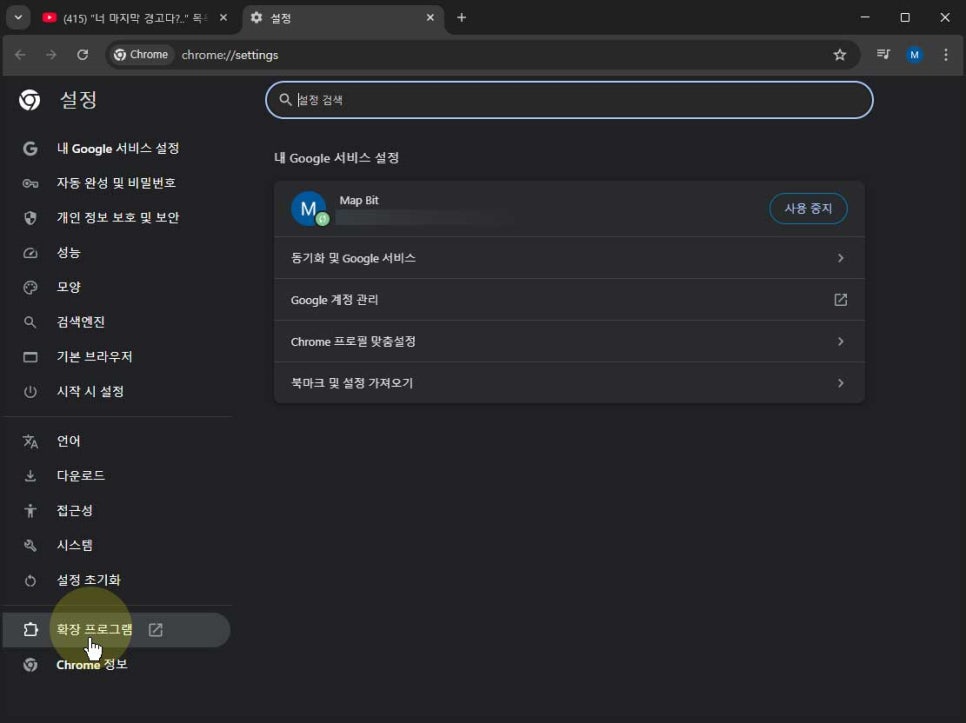Viewport: 966px width, 723px height.
Task: Open 언어 language settings
Action: (68, 441)
